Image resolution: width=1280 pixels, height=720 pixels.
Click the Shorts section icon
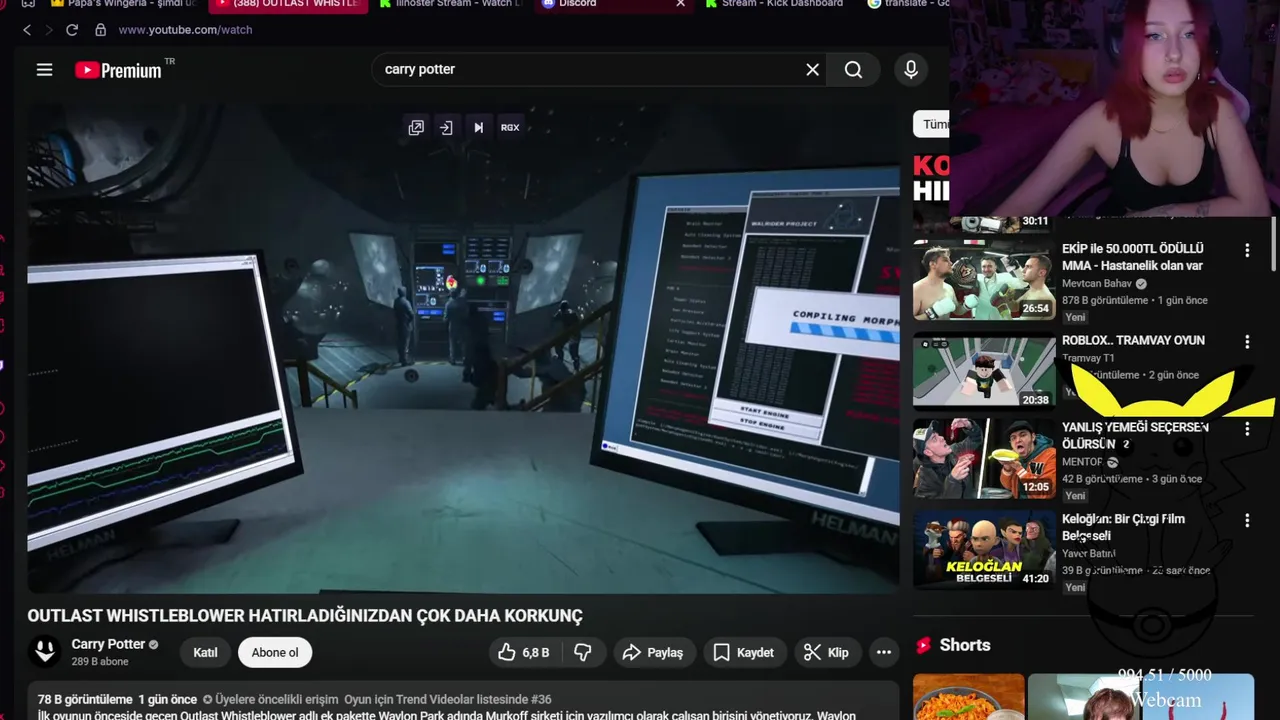[x=923, y=645]
